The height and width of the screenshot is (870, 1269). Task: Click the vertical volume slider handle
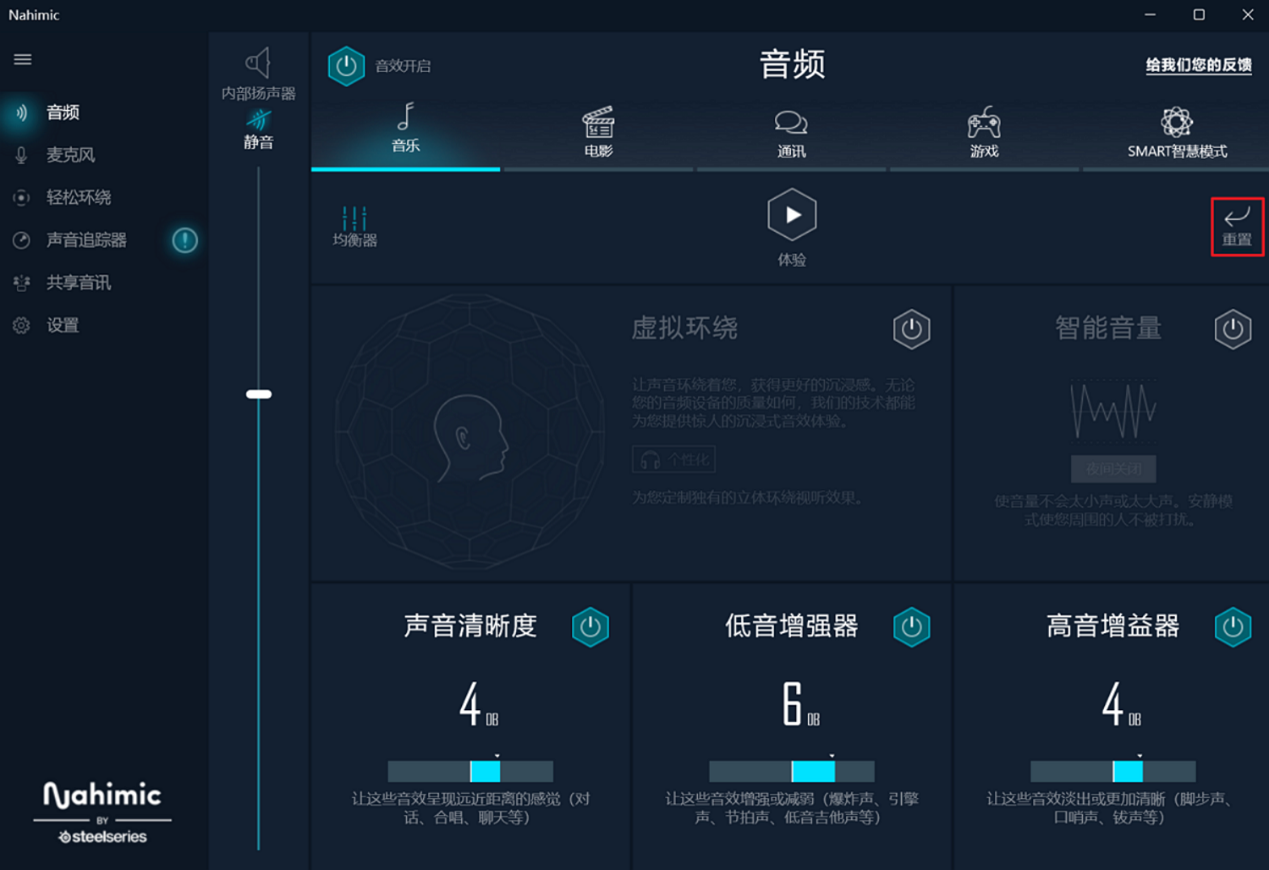click(259, 394)
